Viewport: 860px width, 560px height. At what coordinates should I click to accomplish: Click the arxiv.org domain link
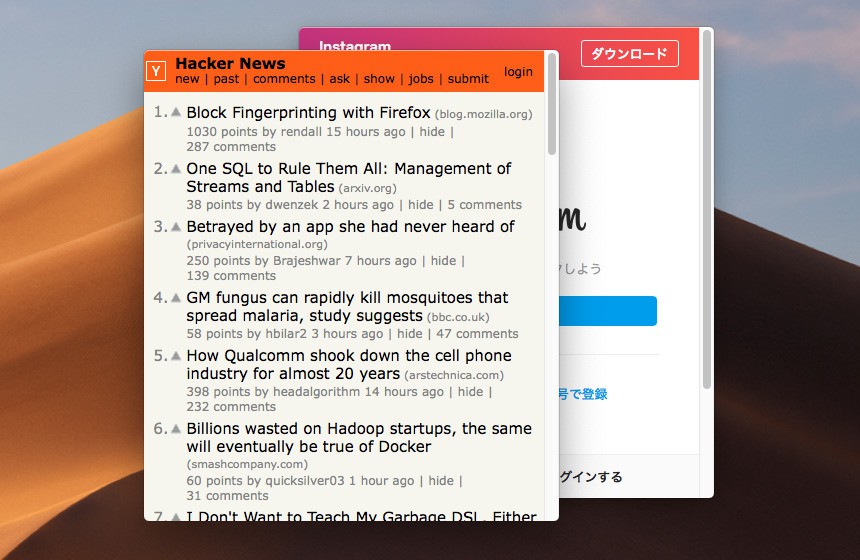pos(367,188)
